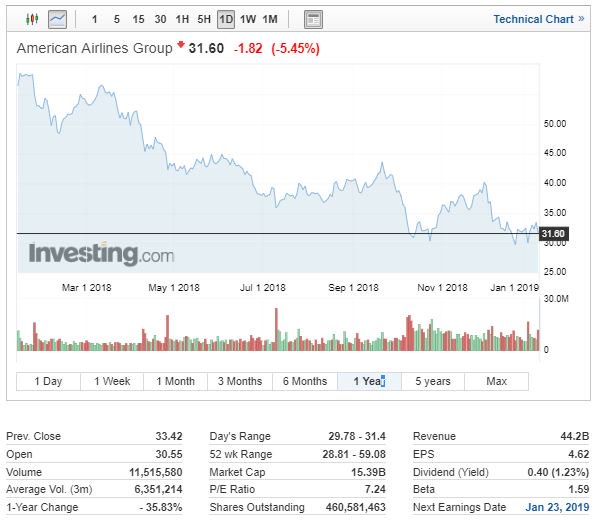Screen dimensions: 599x529
Task: Switch to the 1 Week range tab
Action: (112, 381)
